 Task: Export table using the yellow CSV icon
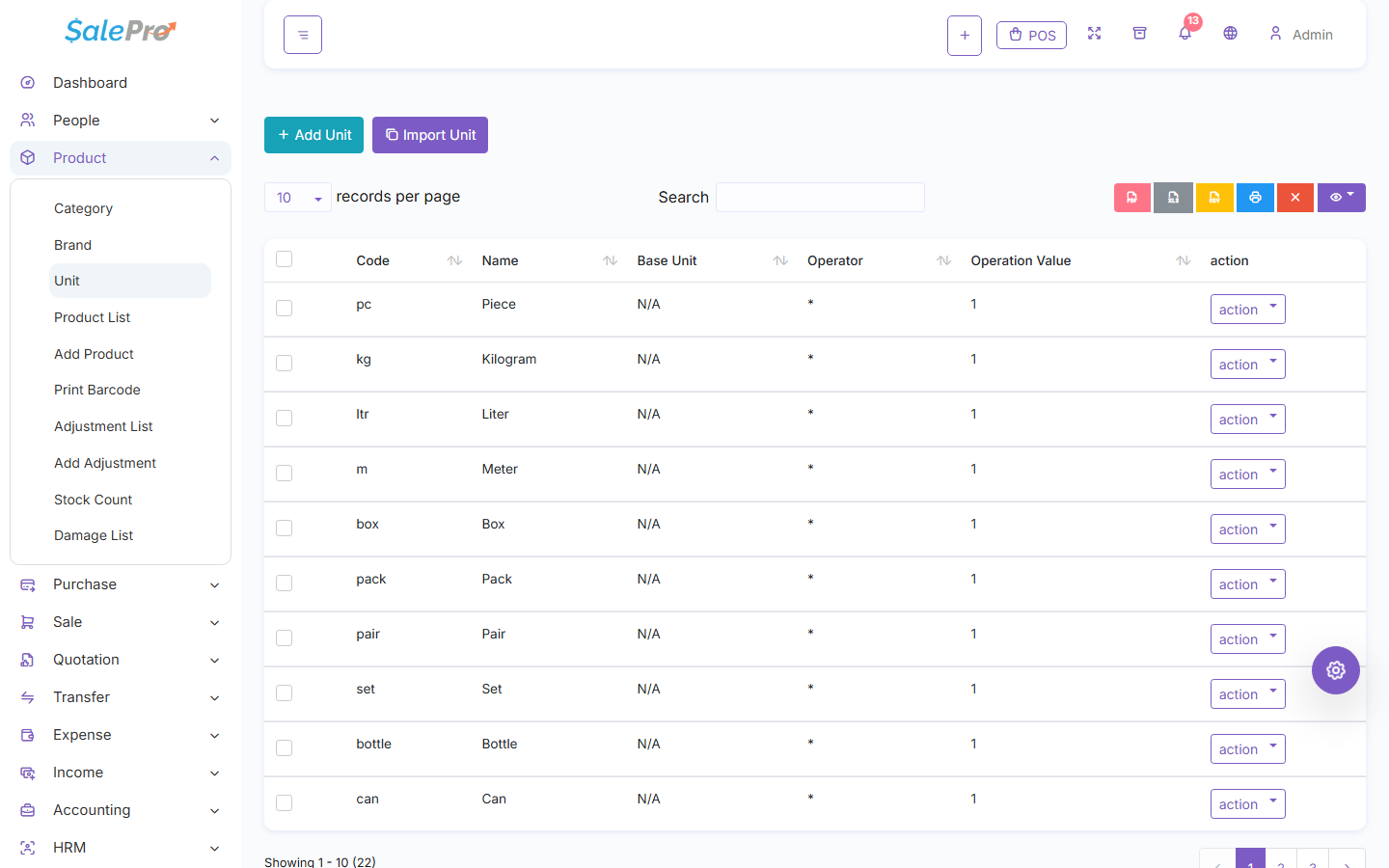point(1214,198)
